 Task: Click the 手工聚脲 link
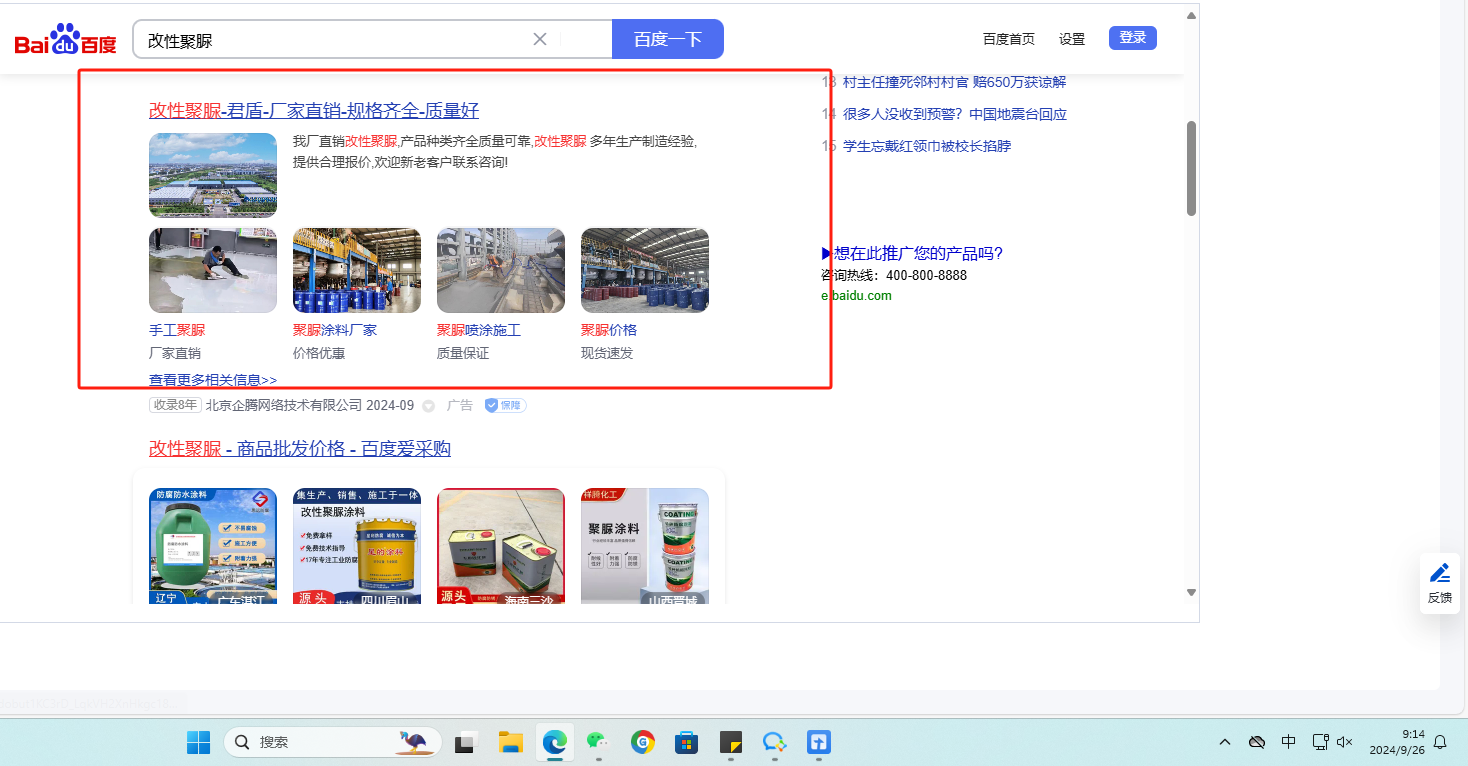[x=177, y=330]
